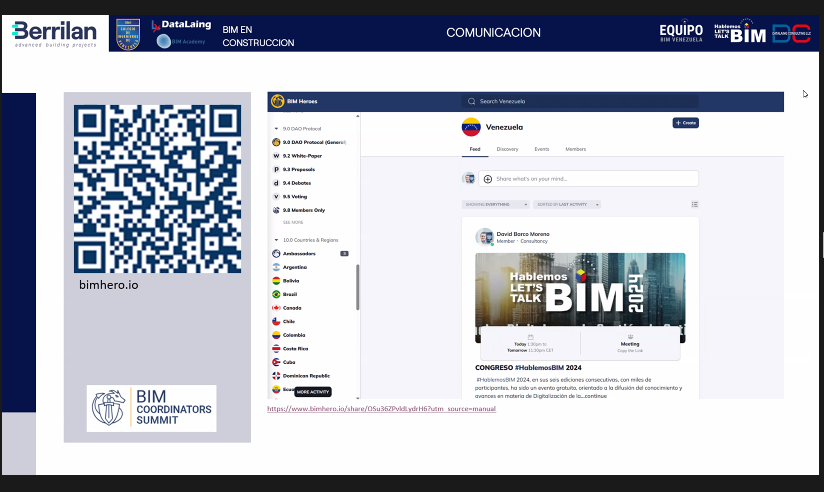Image resolution: width=824 pixels, height=492 pixels.
Task: Select the 9.2 White-Paper sidebar item
Action: [x=302, y=156]
